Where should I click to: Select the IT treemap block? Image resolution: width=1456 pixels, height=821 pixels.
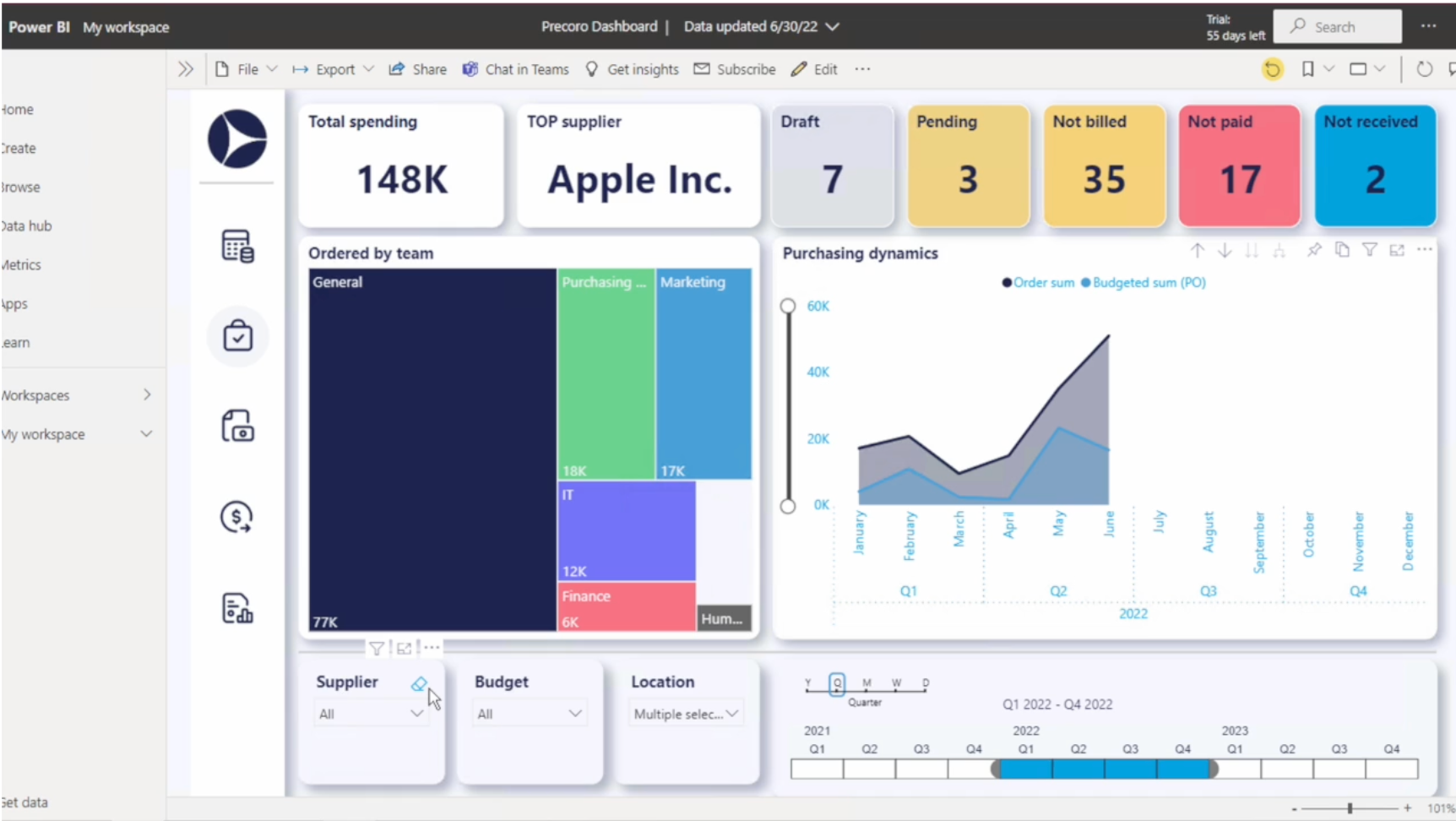627,530
